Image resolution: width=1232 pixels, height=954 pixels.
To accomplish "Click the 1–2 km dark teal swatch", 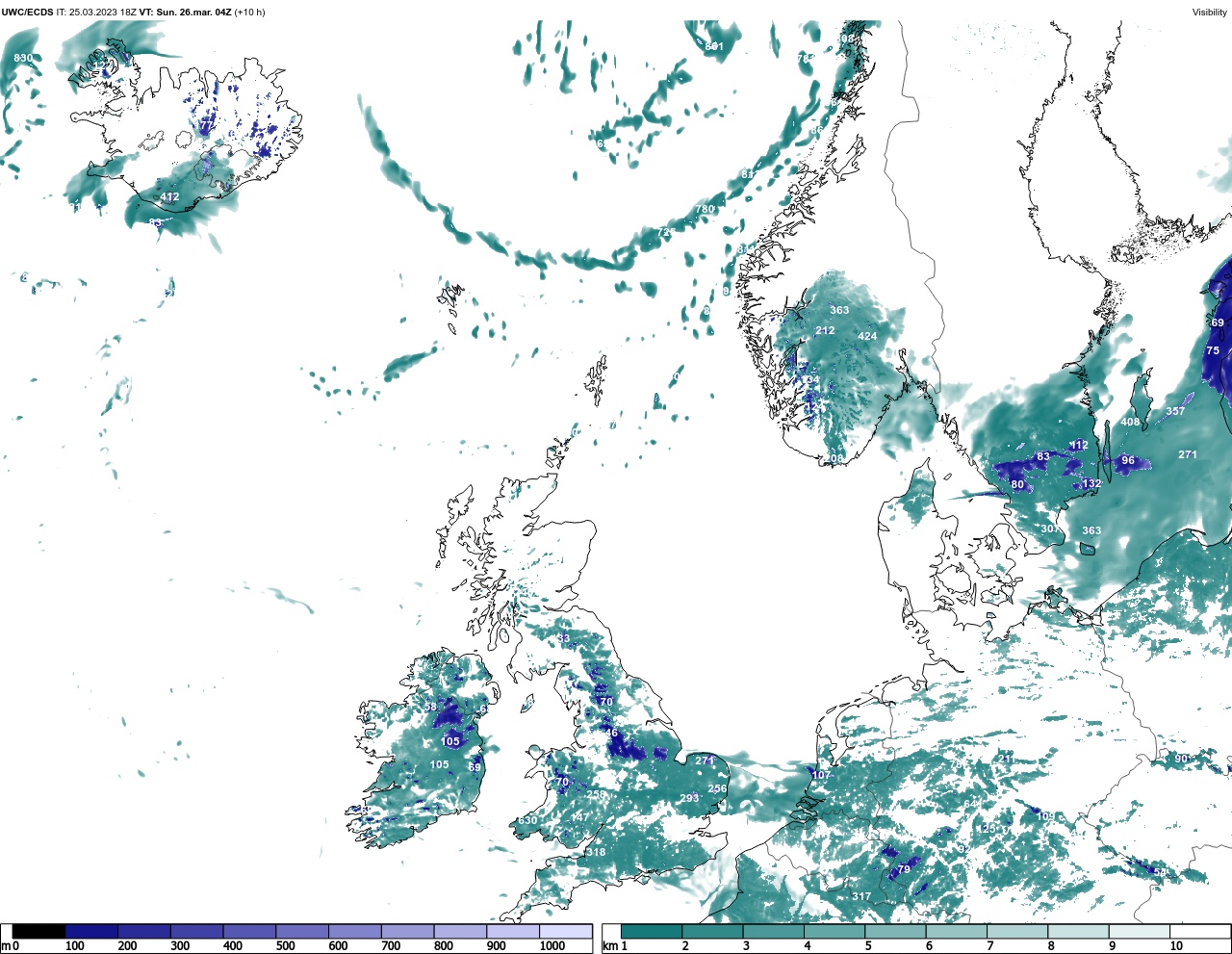I will click(652, 931).
